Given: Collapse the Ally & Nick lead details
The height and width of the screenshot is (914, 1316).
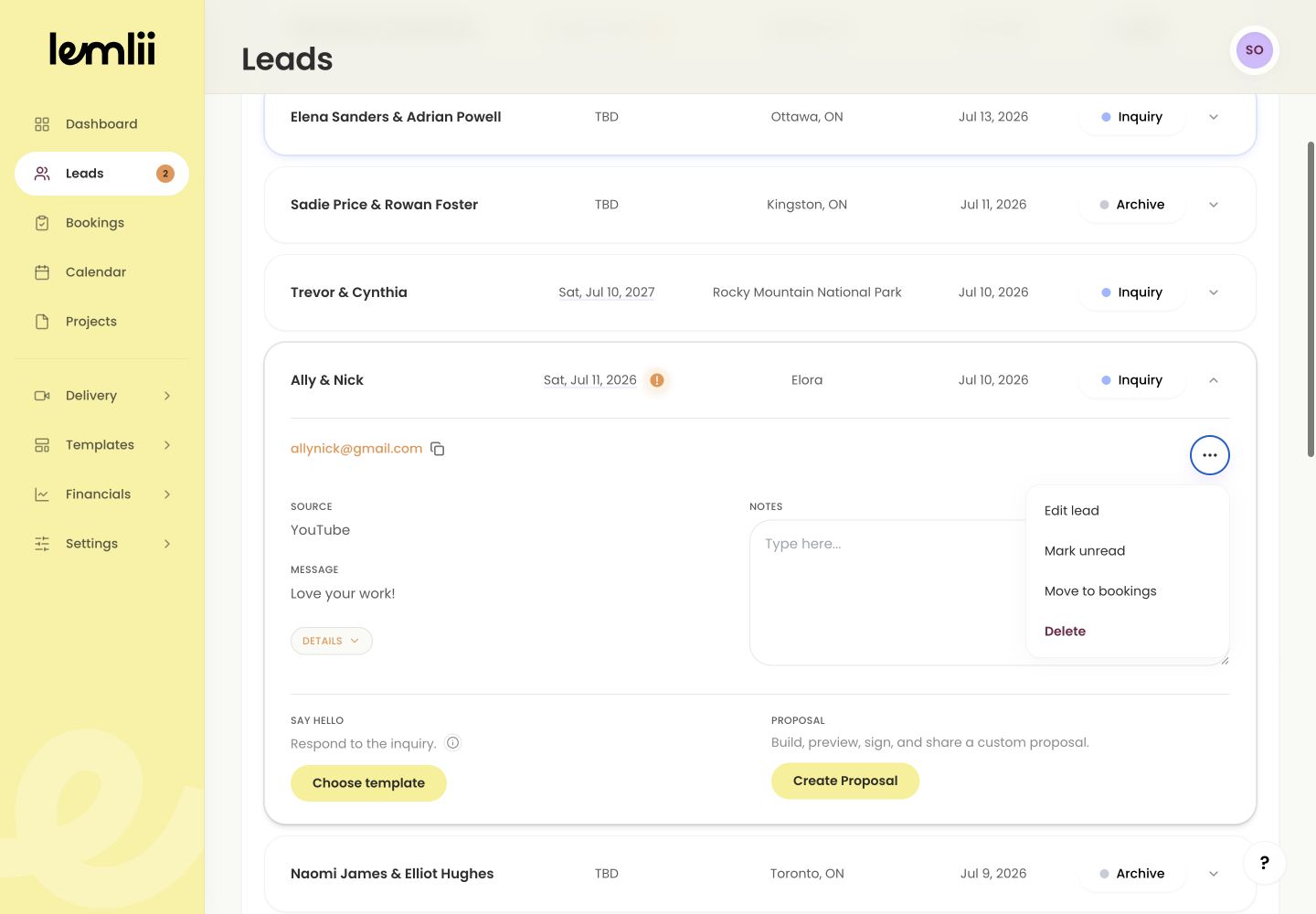Looking at the screenshot, I should tap(1214, 380).
